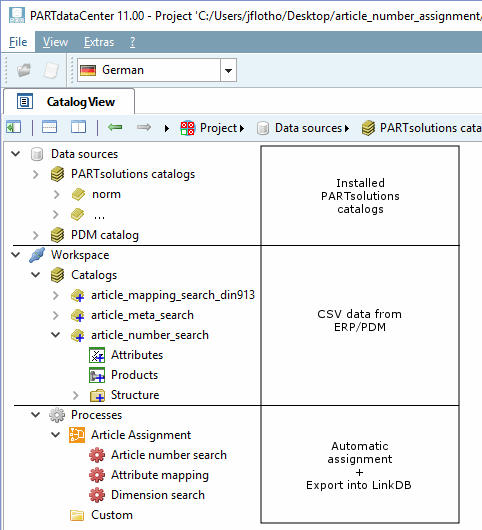
Task: Select the Catalog View tab
Action: pyautogui.click(x=69, y=101)
